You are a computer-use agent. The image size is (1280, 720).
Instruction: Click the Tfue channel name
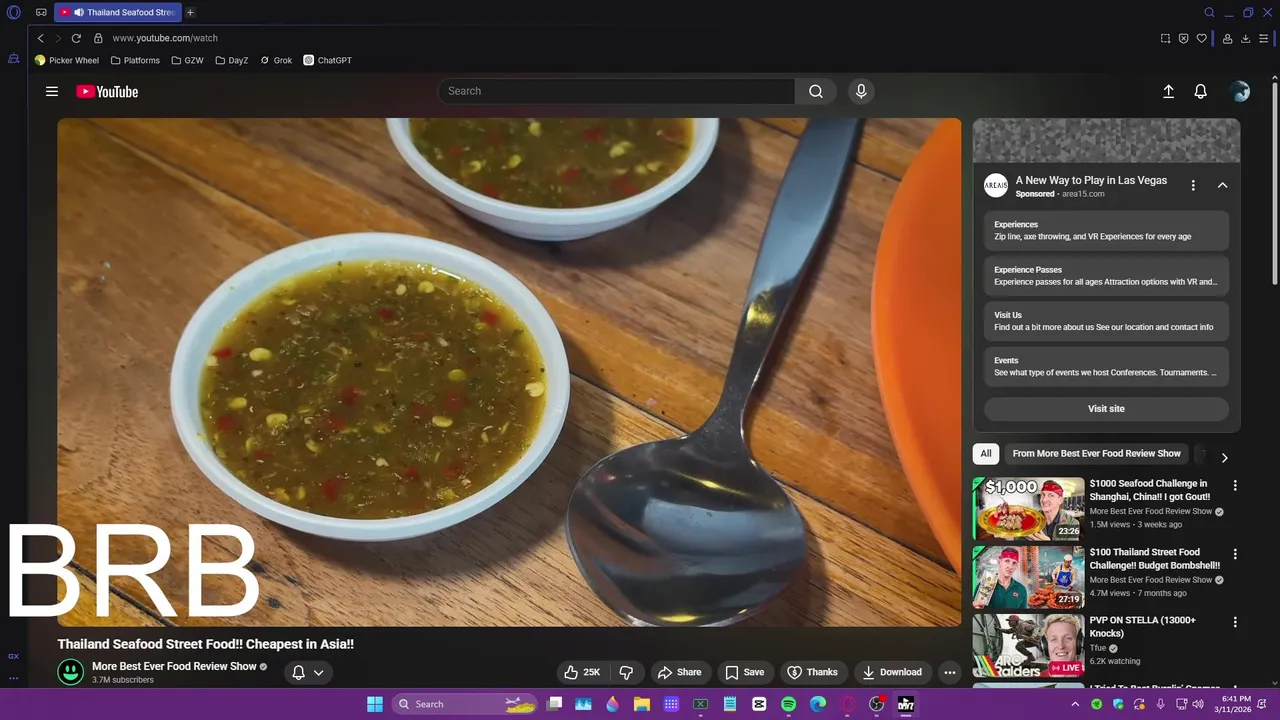(1097, 648)
